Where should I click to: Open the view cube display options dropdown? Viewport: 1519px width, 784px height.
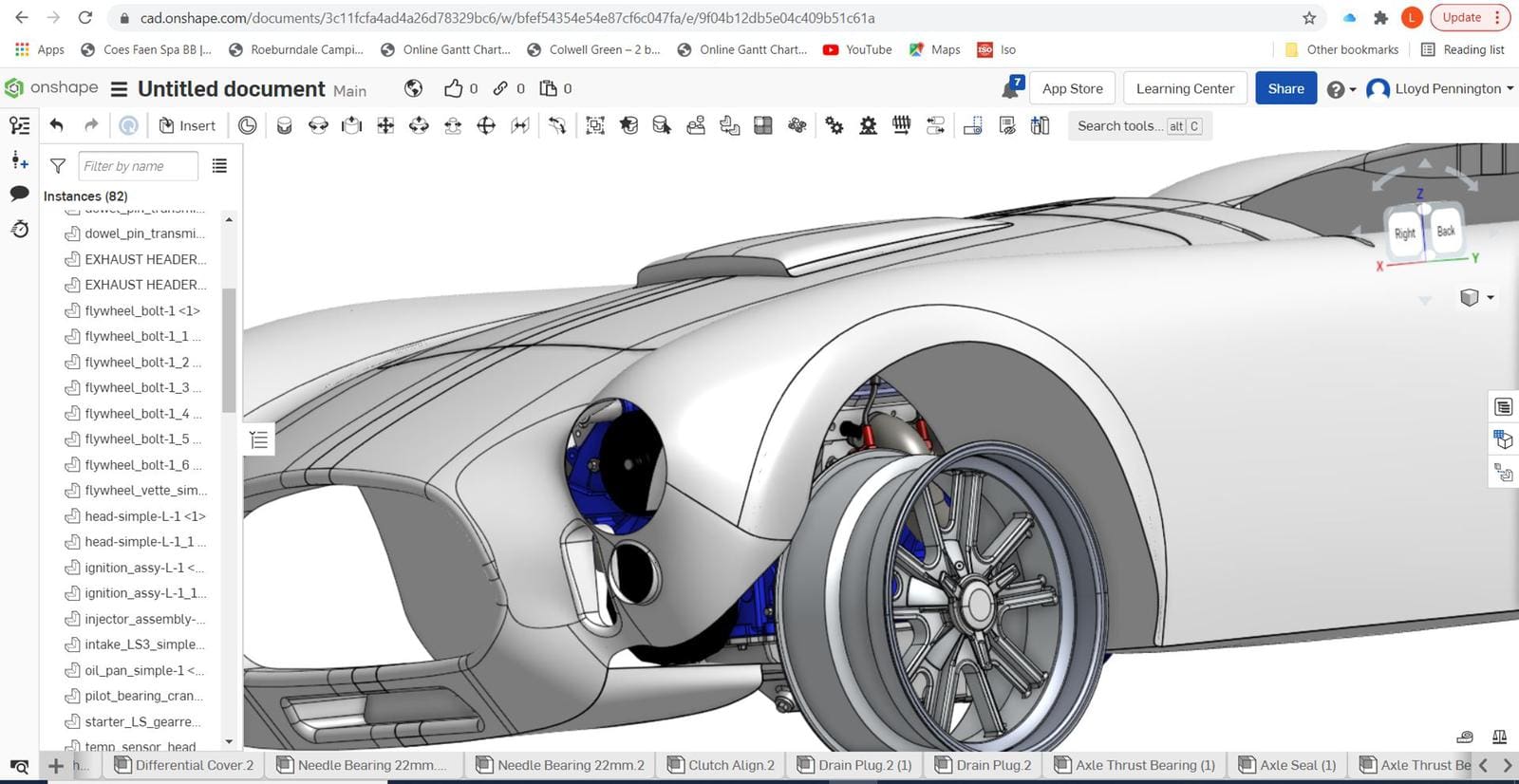pyautogui.click(x=1476, y=297)
